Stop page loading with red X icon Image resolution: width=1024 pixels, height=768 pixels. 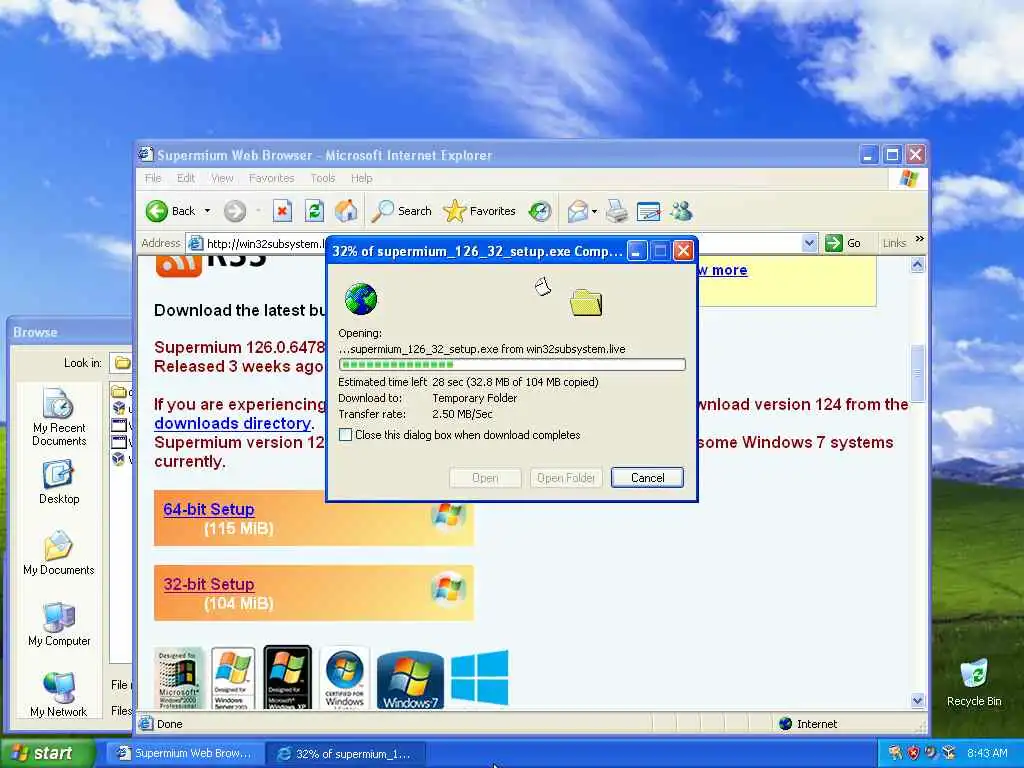(x=282, y=211)
